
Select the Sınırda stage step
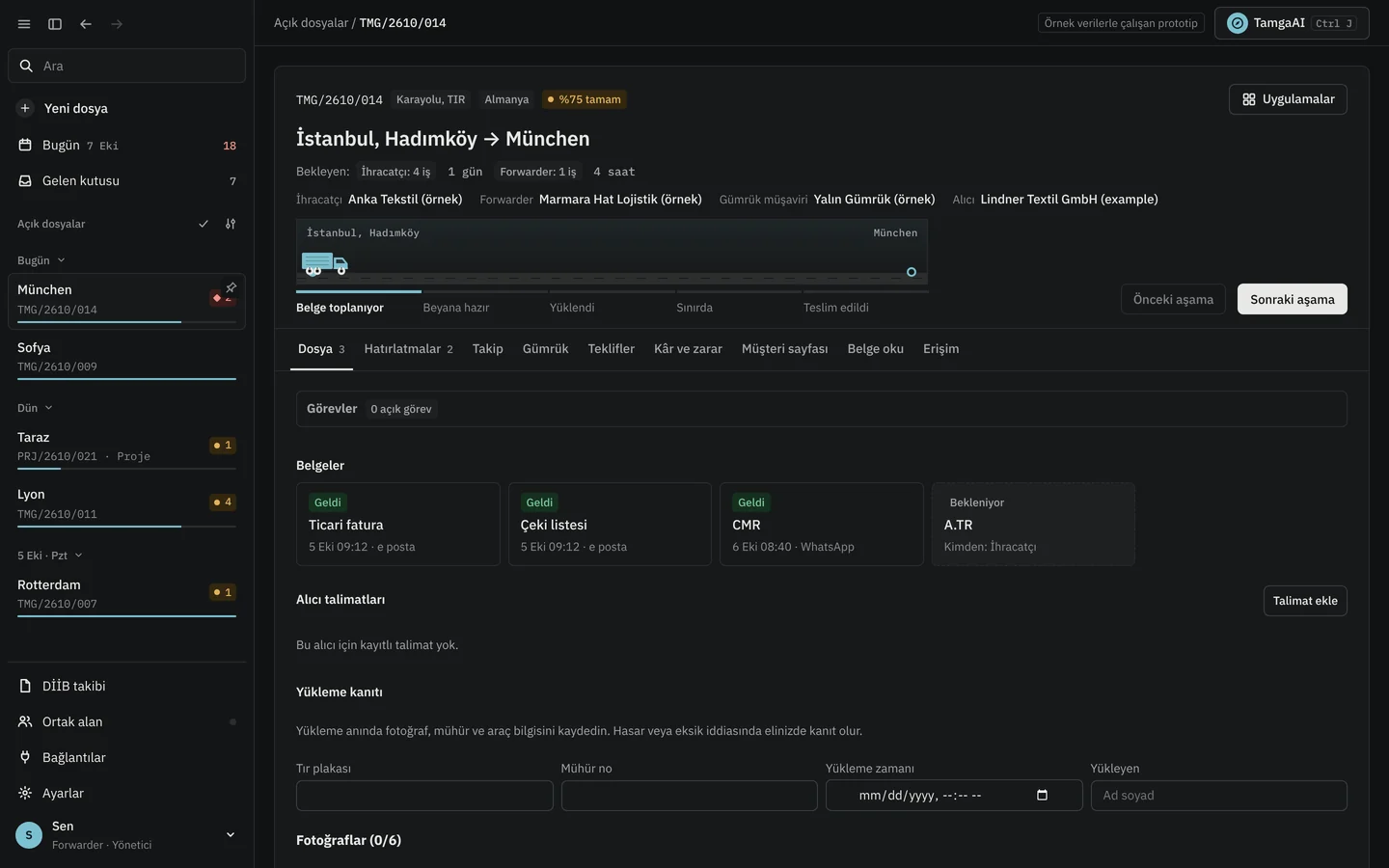694,308
